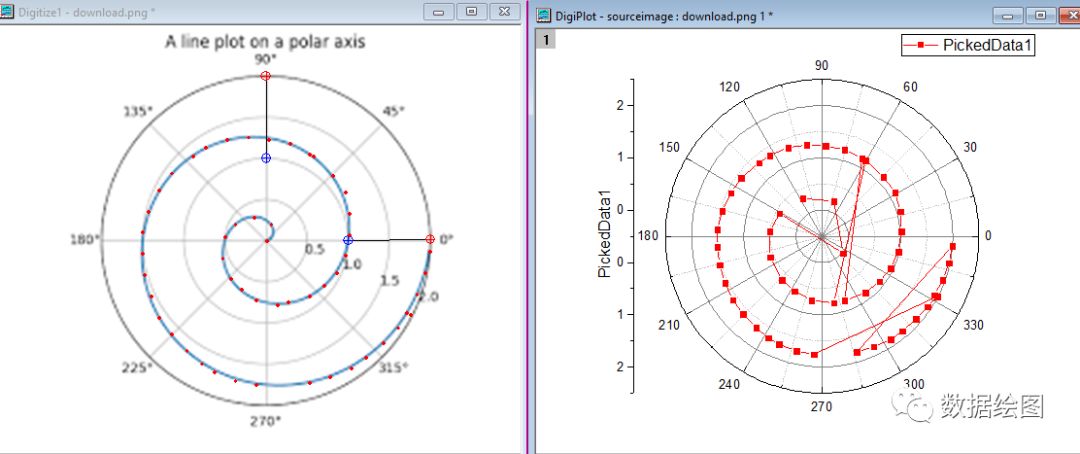
Task: Select the red axis marker at 90° in Digitize1
Action: (x=266, y=76)
